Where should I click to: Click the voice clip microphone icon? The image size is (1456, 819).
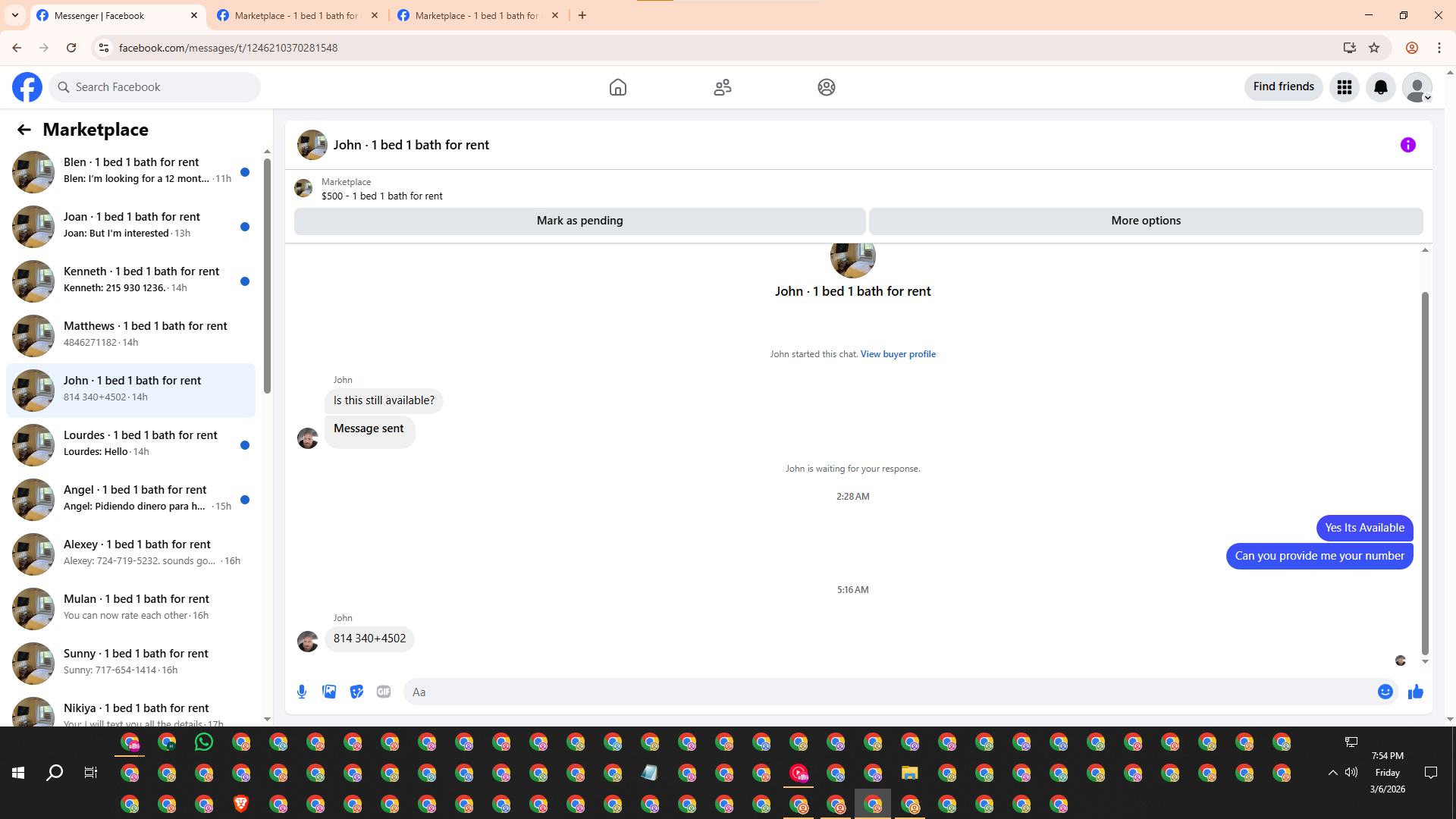tap(302, 692)
